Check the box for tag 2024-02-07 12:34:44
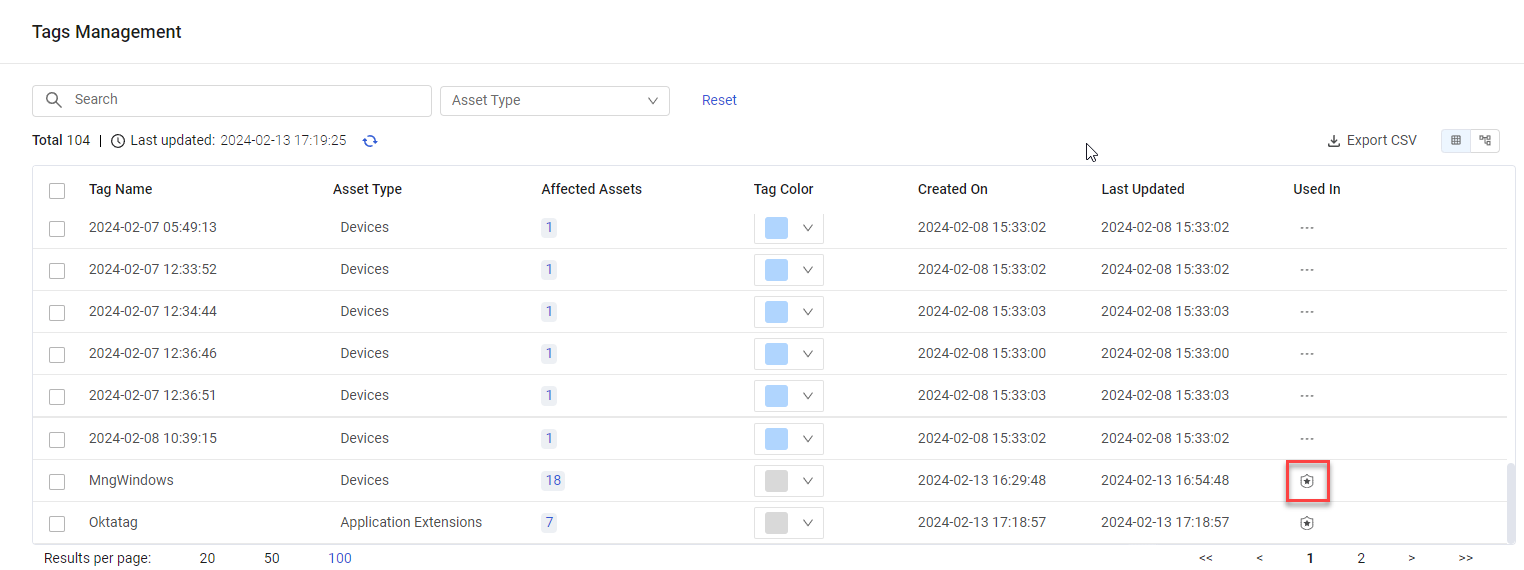 tap(57, 313)
